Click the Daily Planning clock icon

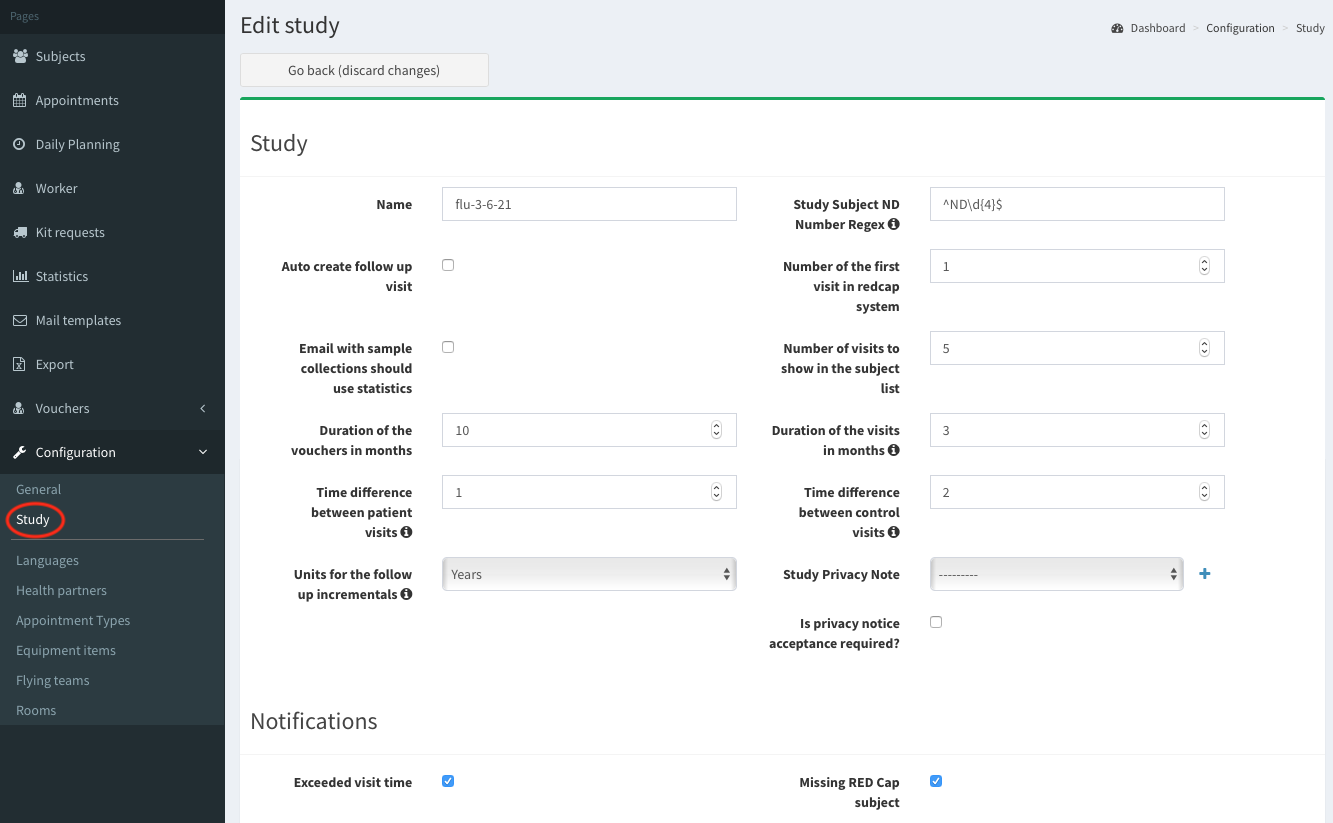coord(20,145)
